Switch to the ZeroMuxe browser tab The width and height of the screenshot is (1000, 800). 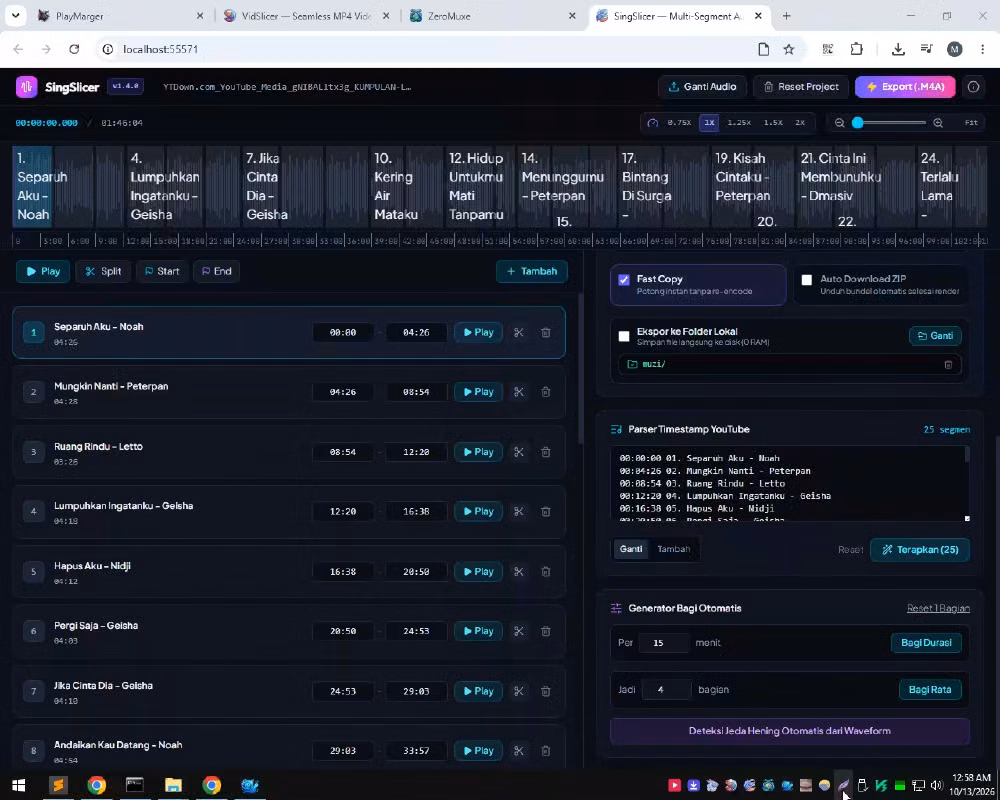[491, 16]
